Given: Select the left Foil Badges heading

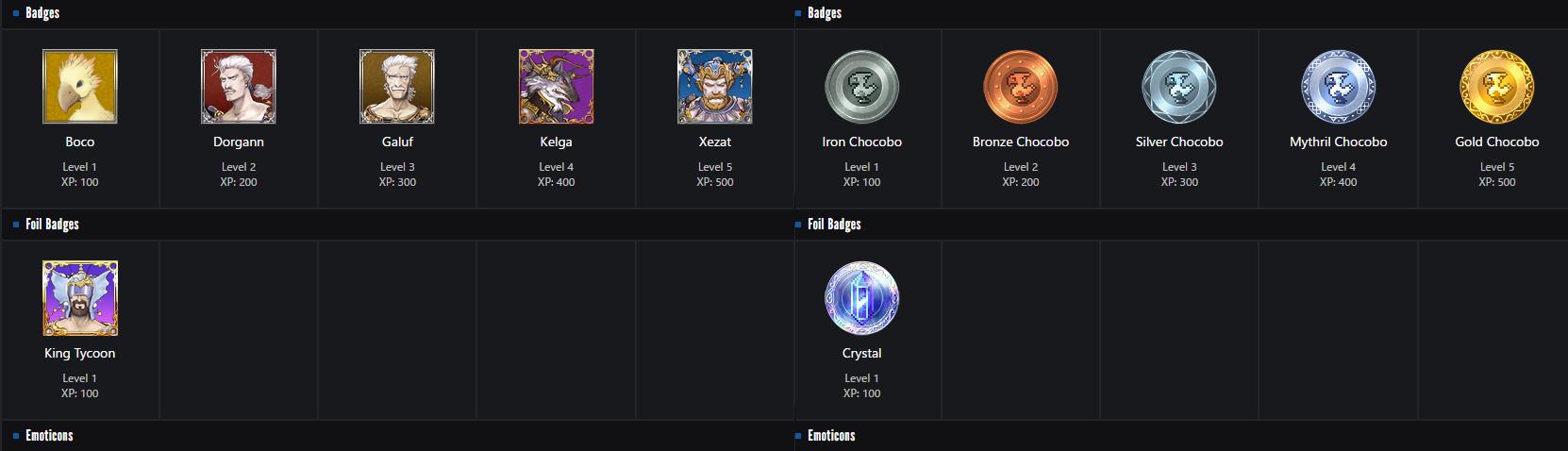Looking at the screenshot, I should [52, 225].
